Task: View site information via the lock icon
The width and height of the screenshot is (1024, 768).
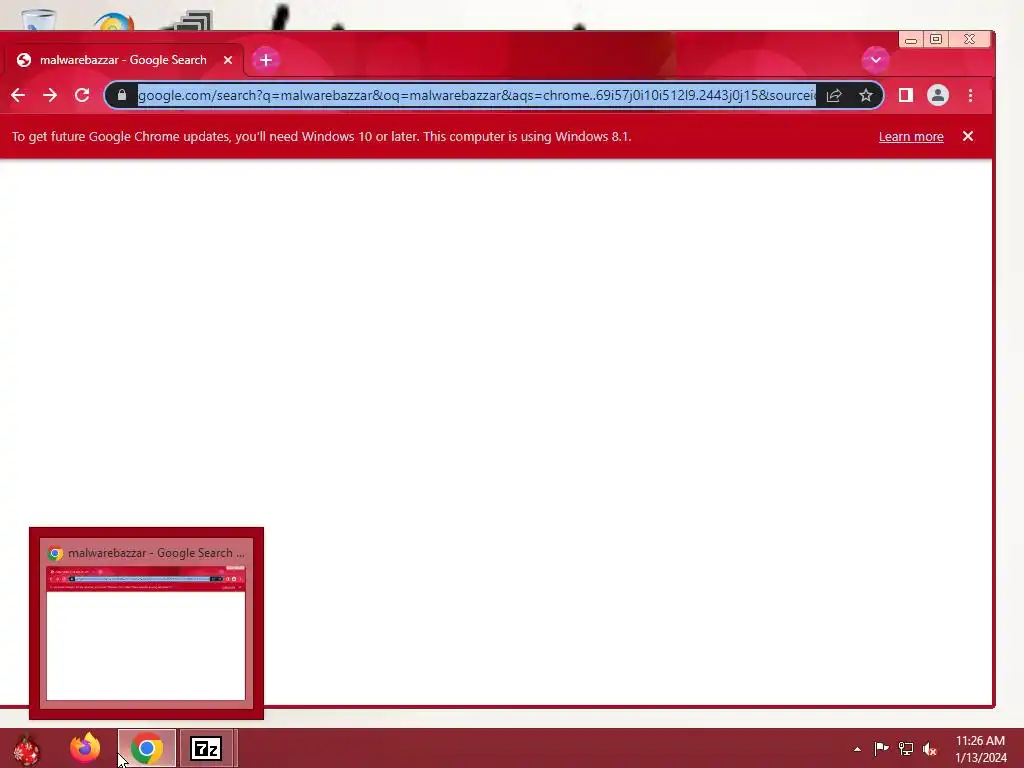Action: [121, 95]
